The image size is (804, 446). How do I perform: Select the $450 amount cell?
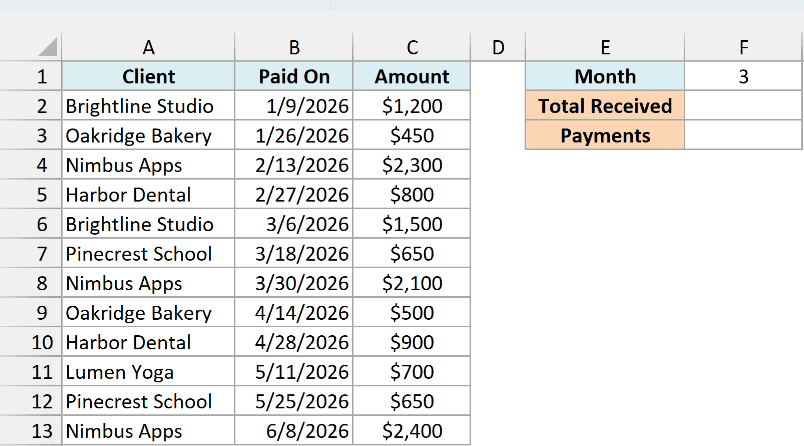(x=412, y=135)
